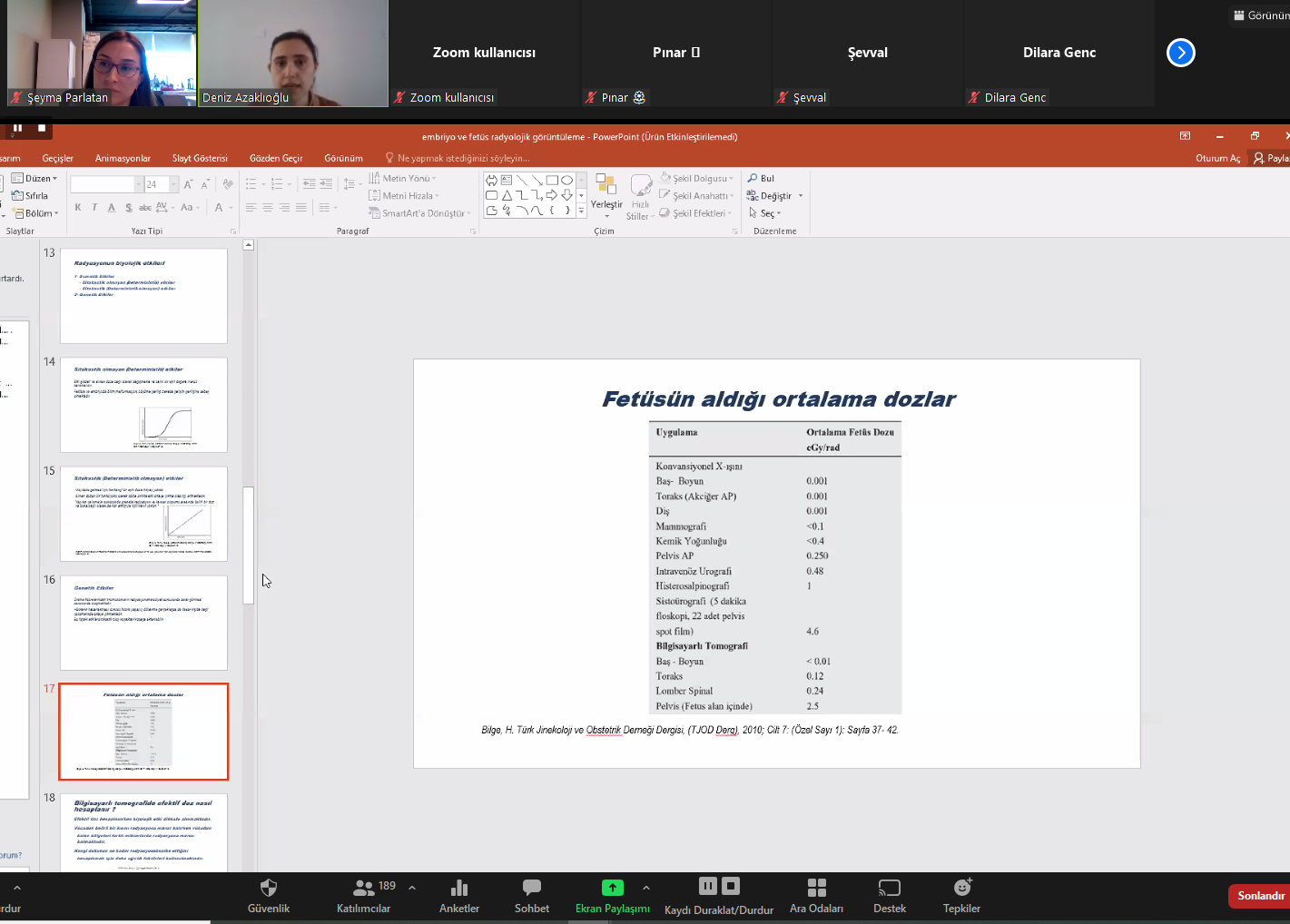This screenshot has width=1290, height=924.
Task: Open the Geçişler ribbon tab
Action: click(57, 158)
